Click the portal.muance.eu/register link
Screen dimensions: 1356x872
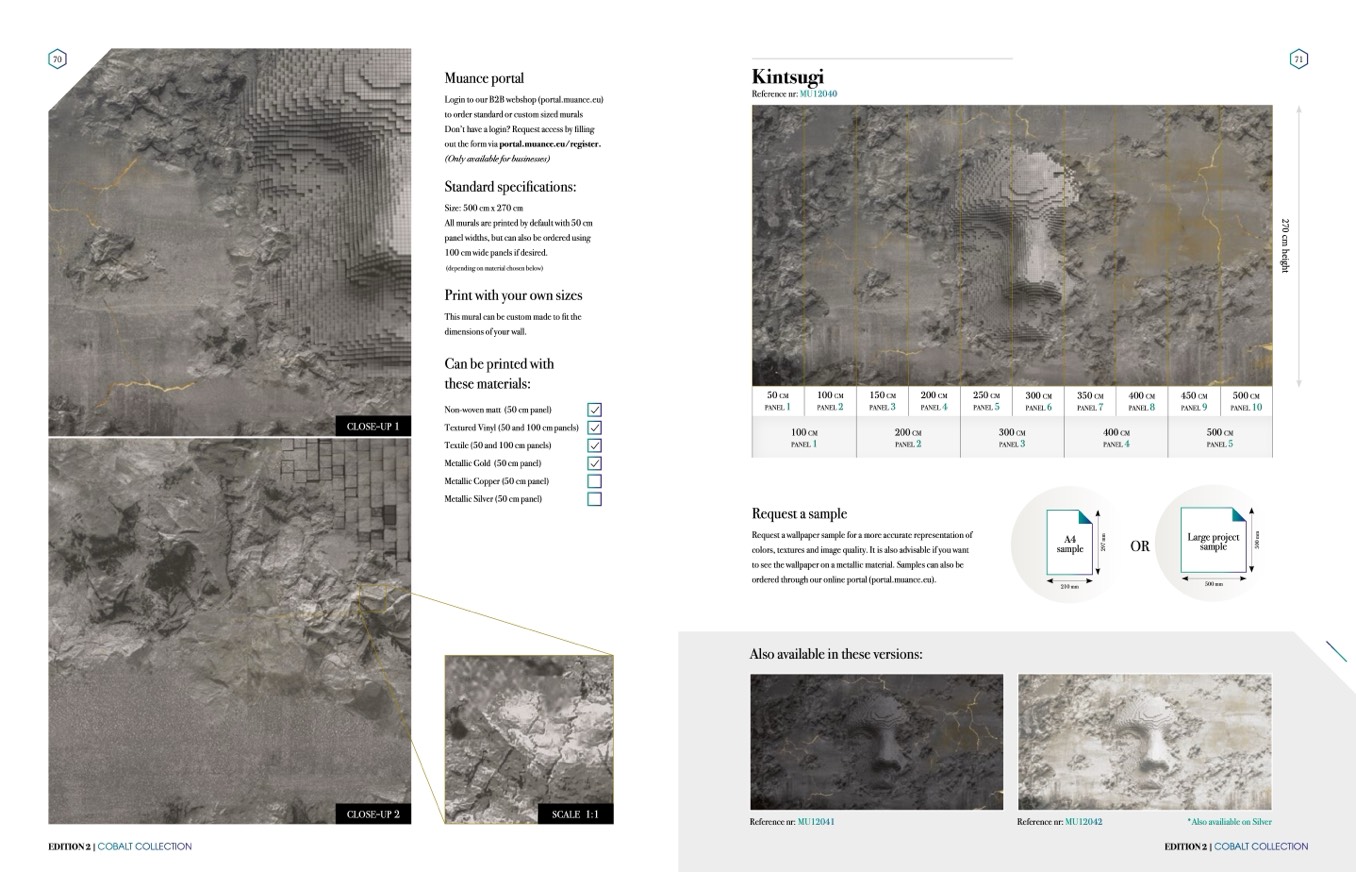click(x=549, y=144)
